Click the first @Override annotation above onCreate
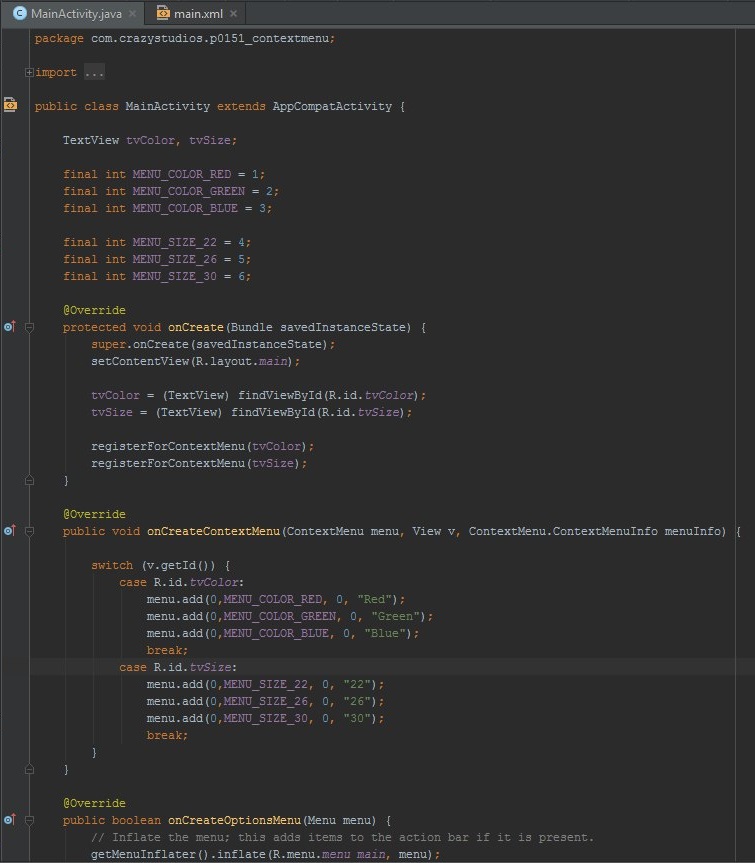Viewport: 755px width, 863px height. click(94, 310)
